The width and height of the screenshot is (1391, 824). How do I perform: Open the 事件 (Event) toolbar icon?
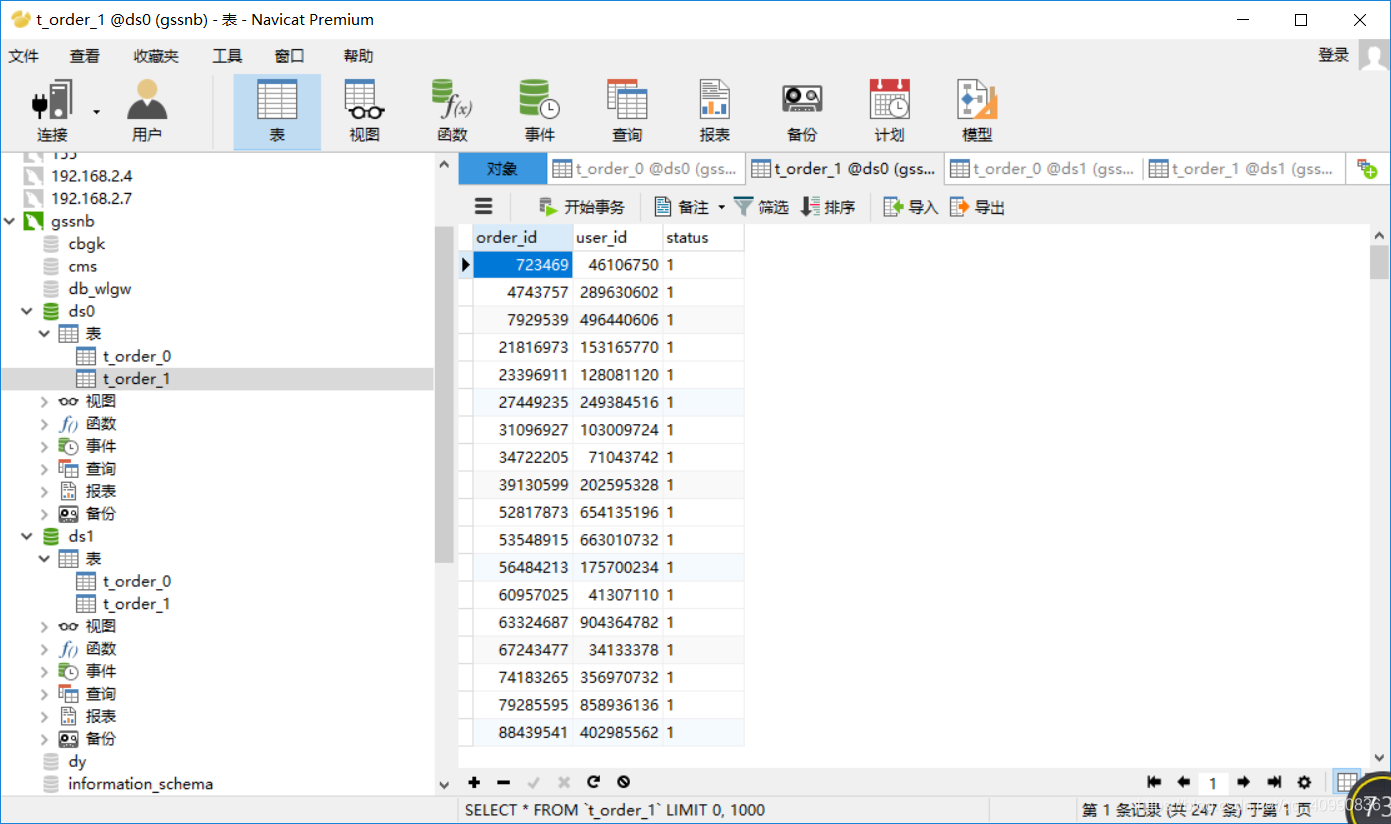[539, 110]
